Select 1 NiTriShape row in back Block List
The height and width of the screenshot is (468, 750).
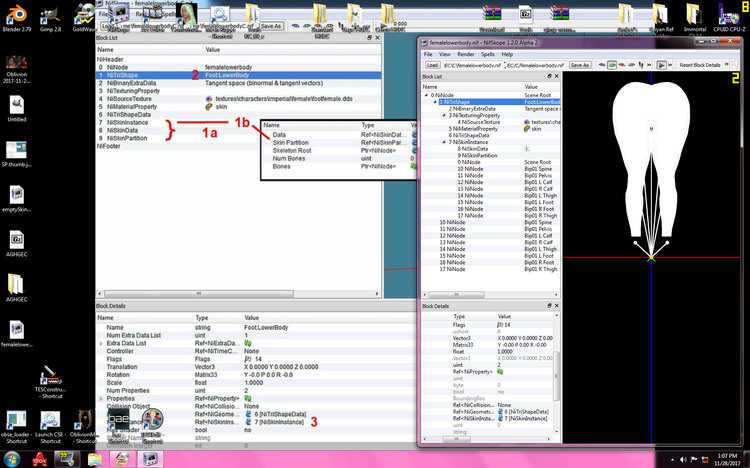coord(239,75)
